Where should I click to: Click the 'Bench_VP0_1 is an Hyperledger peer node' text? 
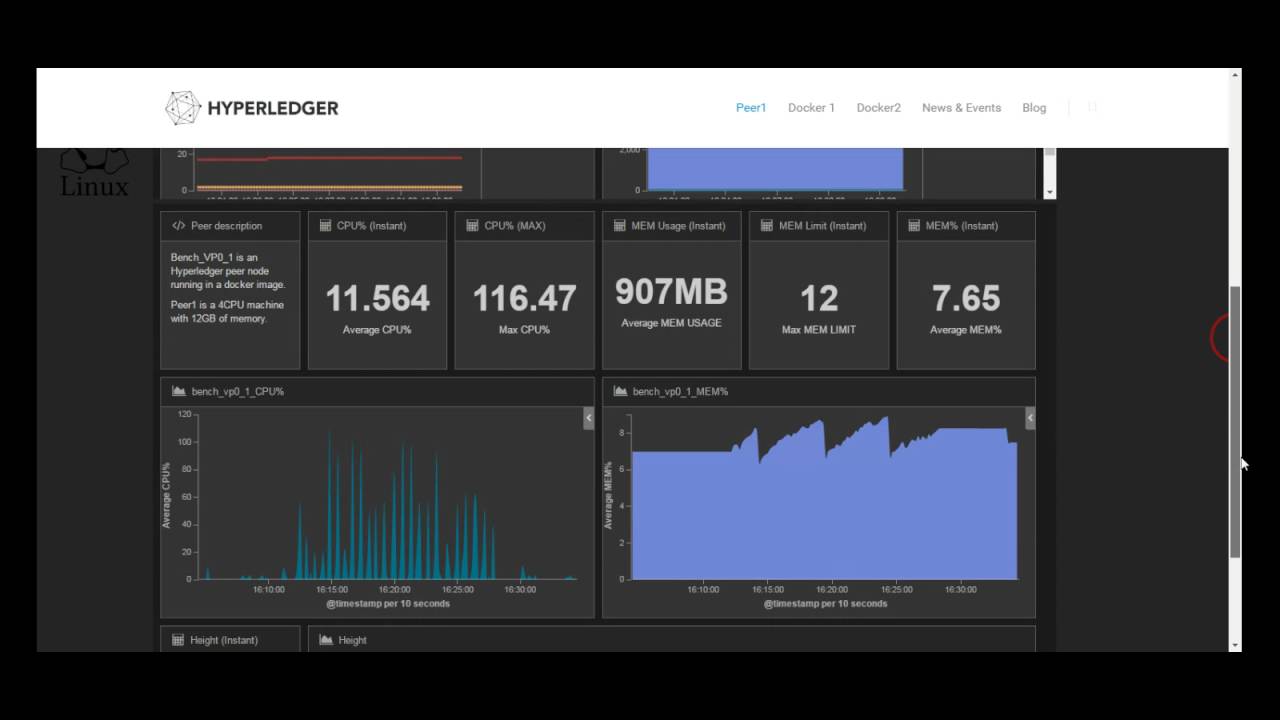(x=228, y=271)
